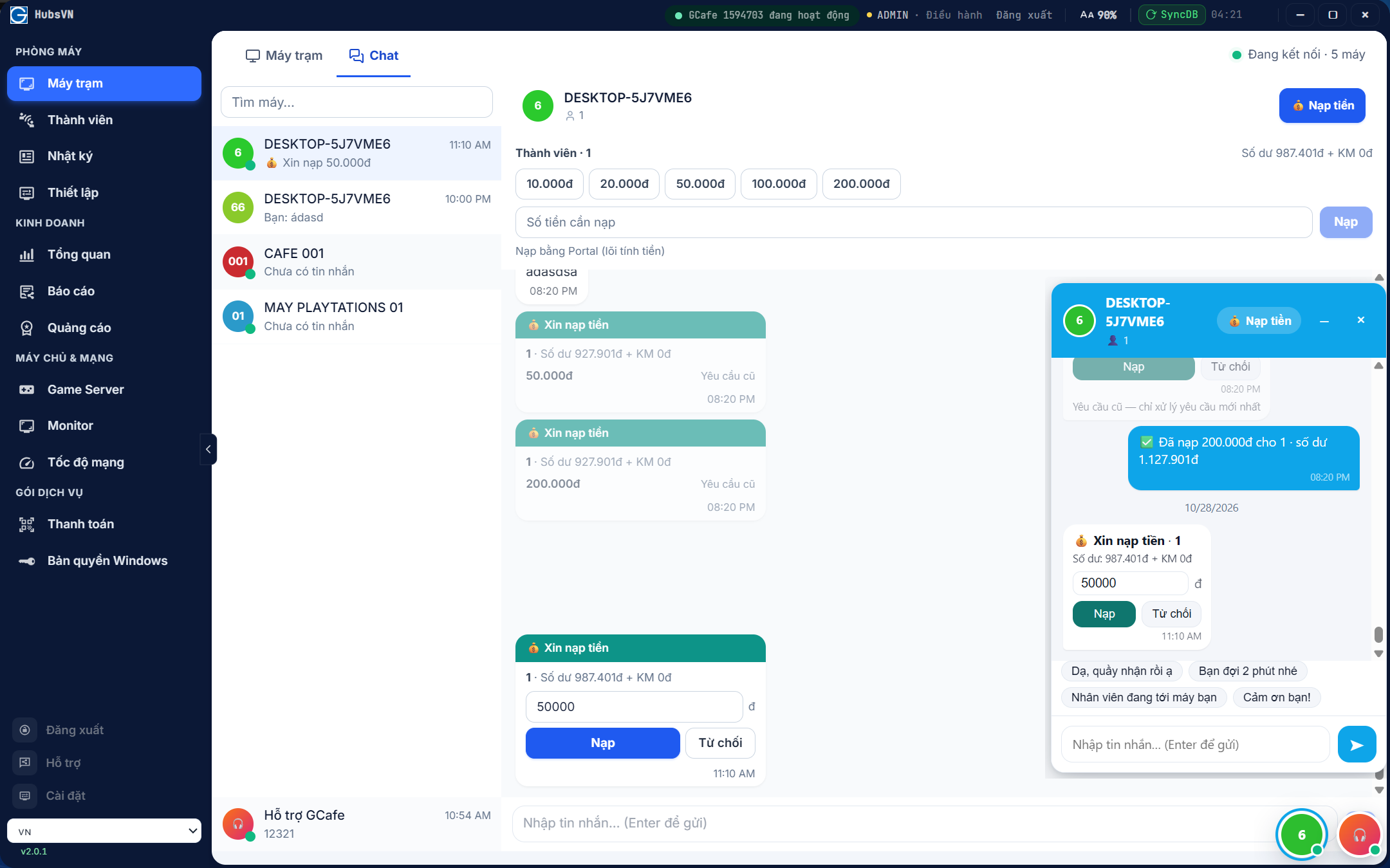Viewport: 1390px width, 868px height.
Task: Open Game Server page
Action: click(x=104, y=389)
